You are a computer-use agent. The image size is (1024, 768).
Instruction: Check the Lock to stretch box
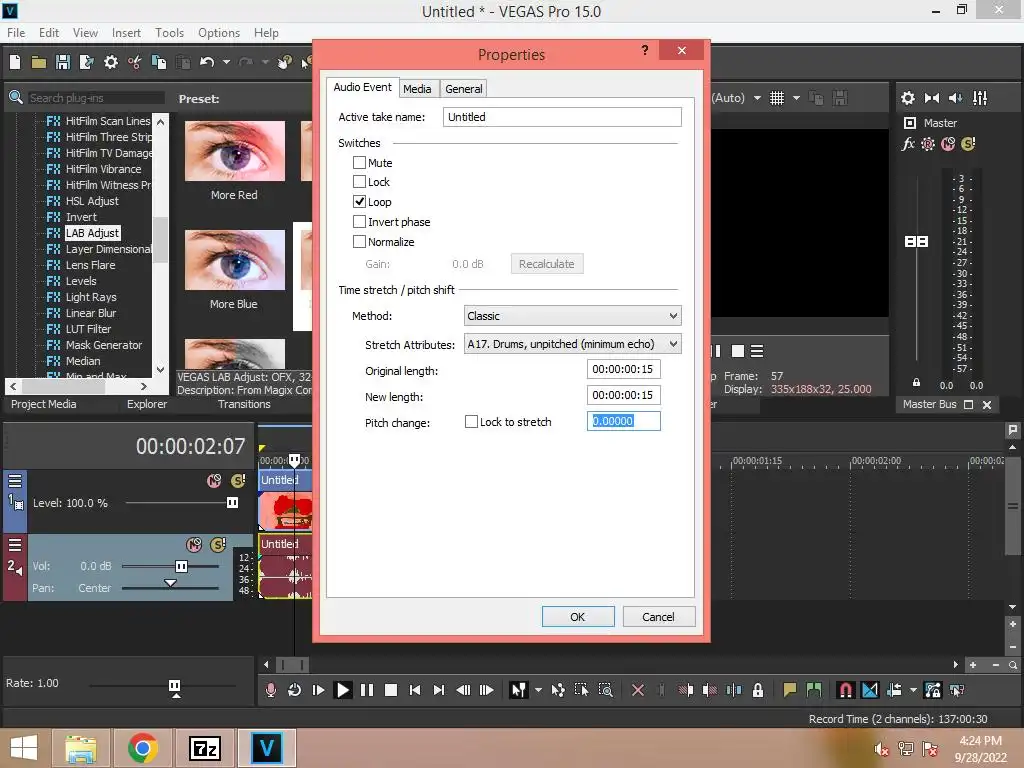coord(471,422)
